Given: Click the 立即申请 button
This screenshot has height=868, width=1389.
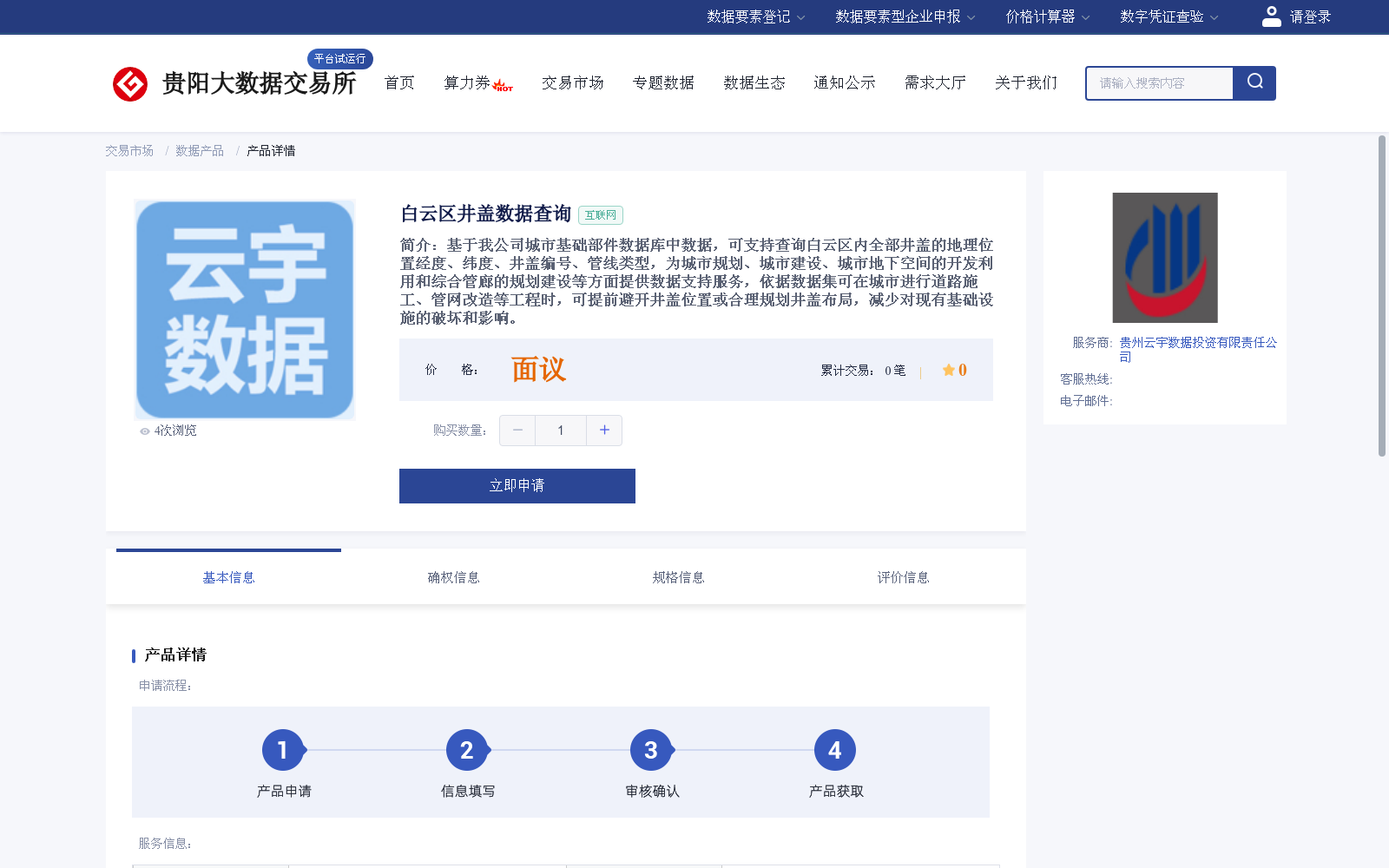Looking at the screenshot, I should (517, 486).
